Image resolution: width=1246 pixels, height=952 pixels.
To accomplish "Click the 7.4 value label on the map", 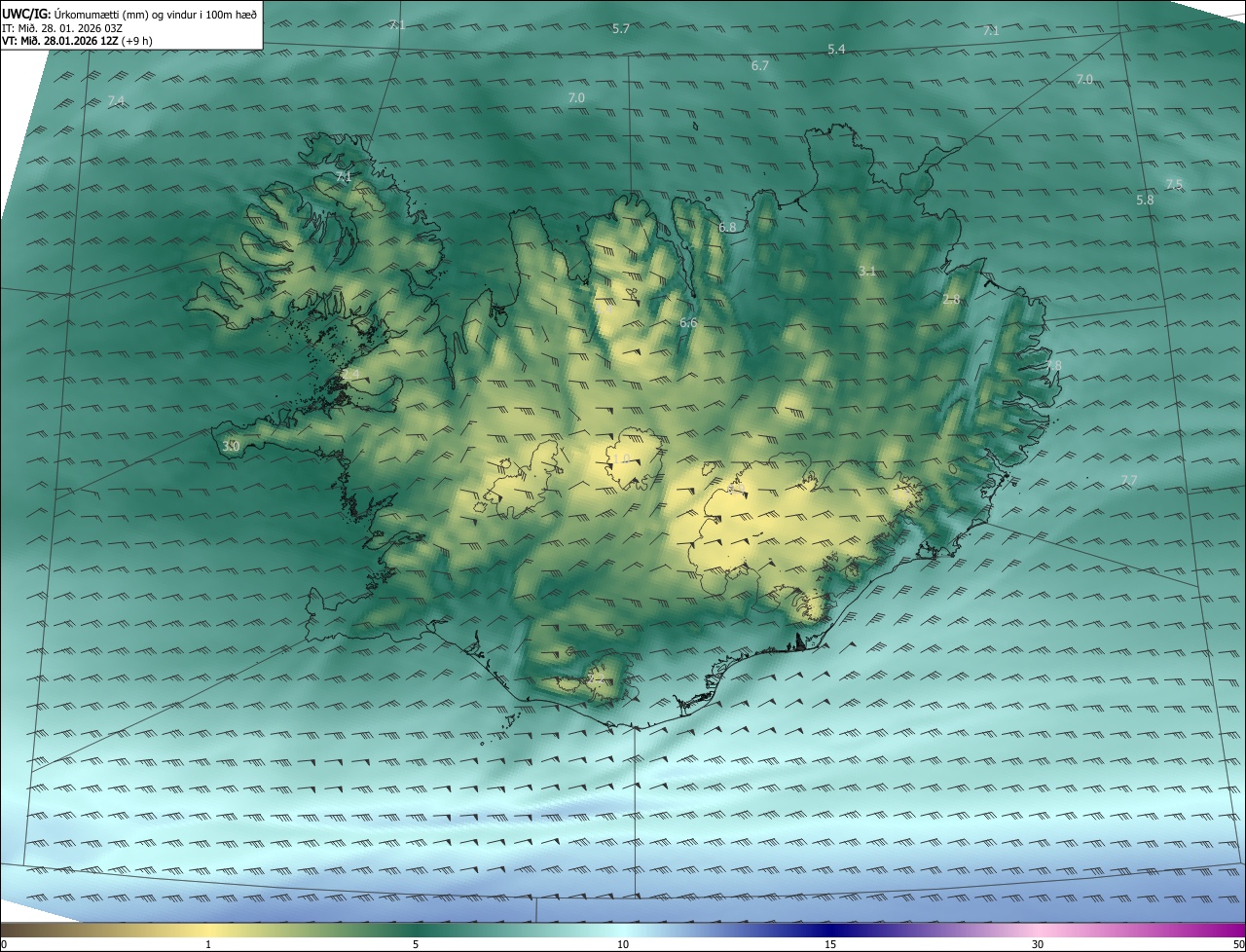I will click(116, 100).
